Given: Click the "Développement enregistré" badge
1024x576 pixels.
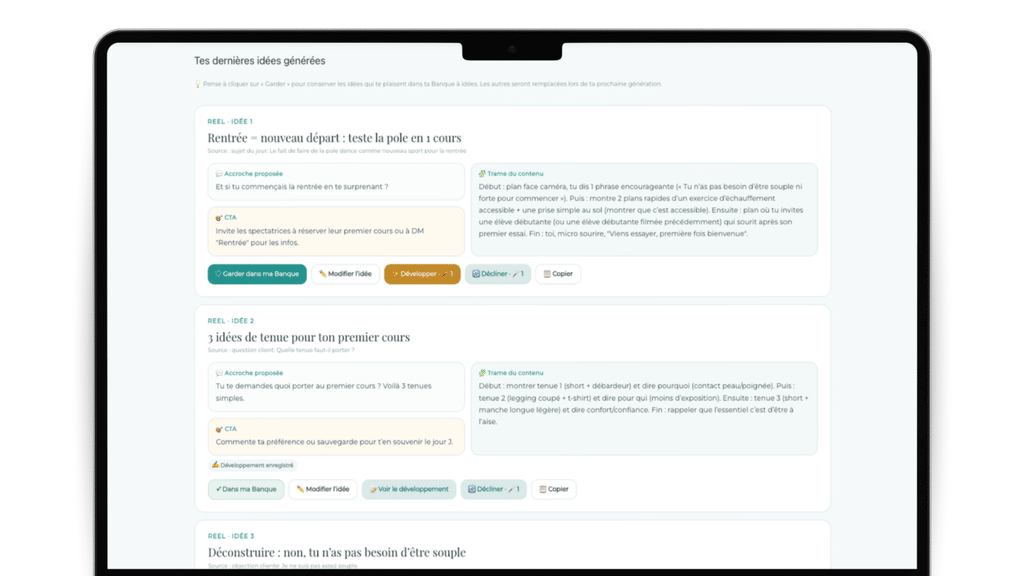Looking at the screenshot, I should coord(253,466).
